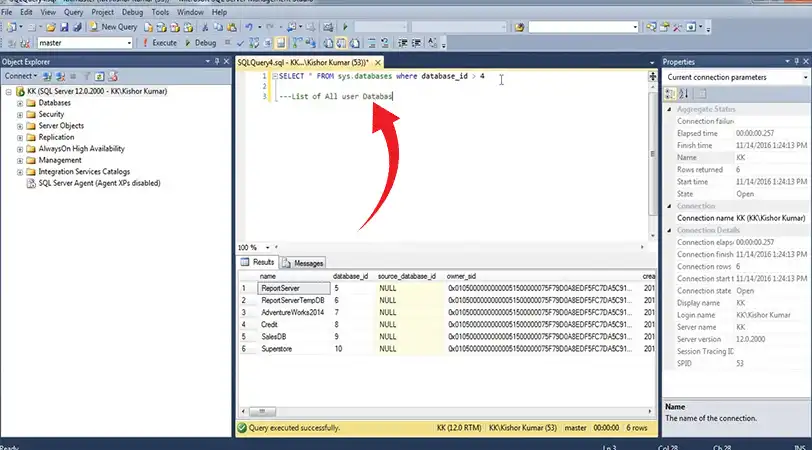Click the Results to Grid icon
Screen dimensions: 812x450
[x=341, y=43]
